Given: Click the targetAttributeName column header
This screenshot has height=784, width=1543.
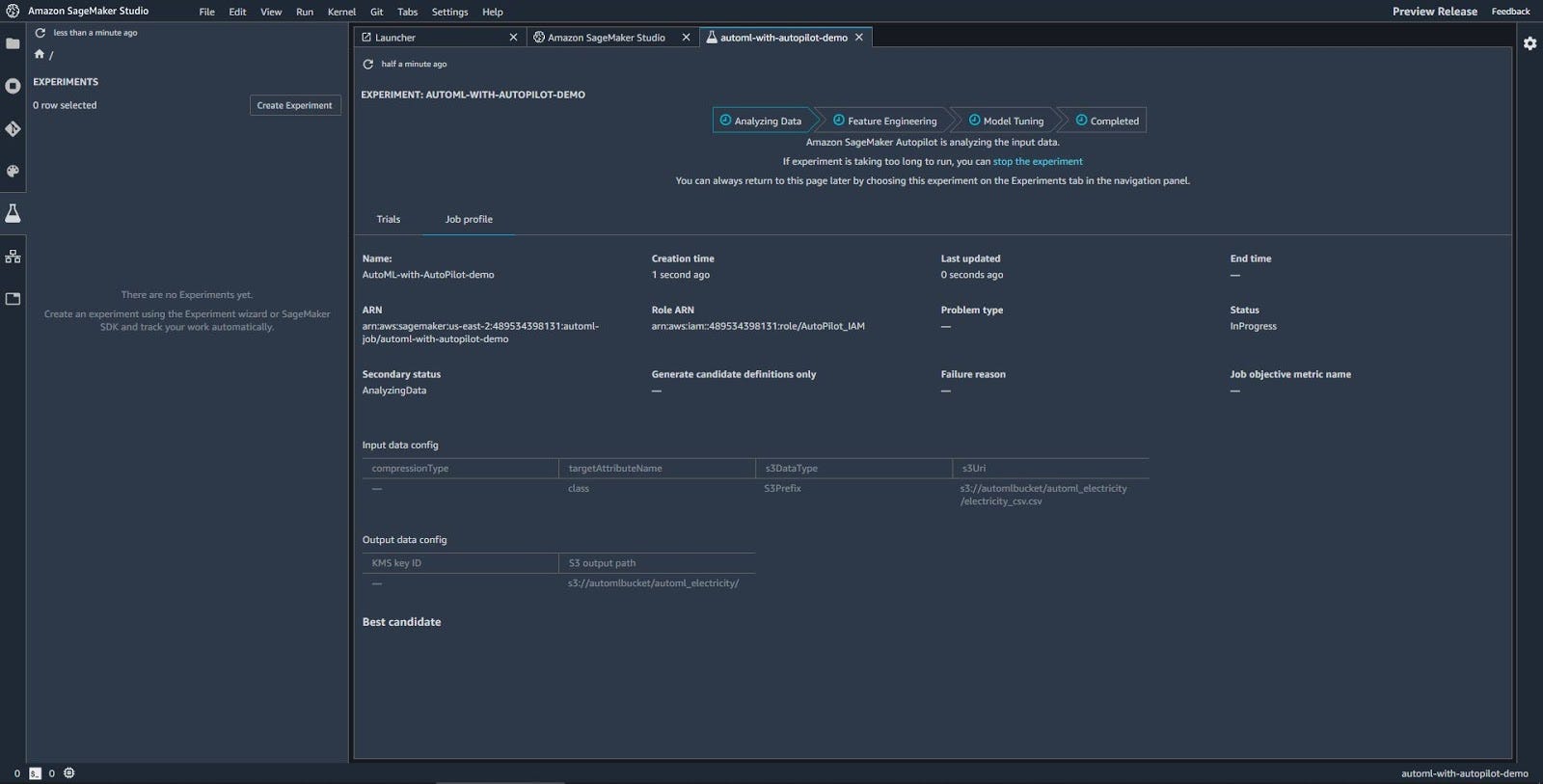Looking at the screenshot, I should click(x=657, y=468).
